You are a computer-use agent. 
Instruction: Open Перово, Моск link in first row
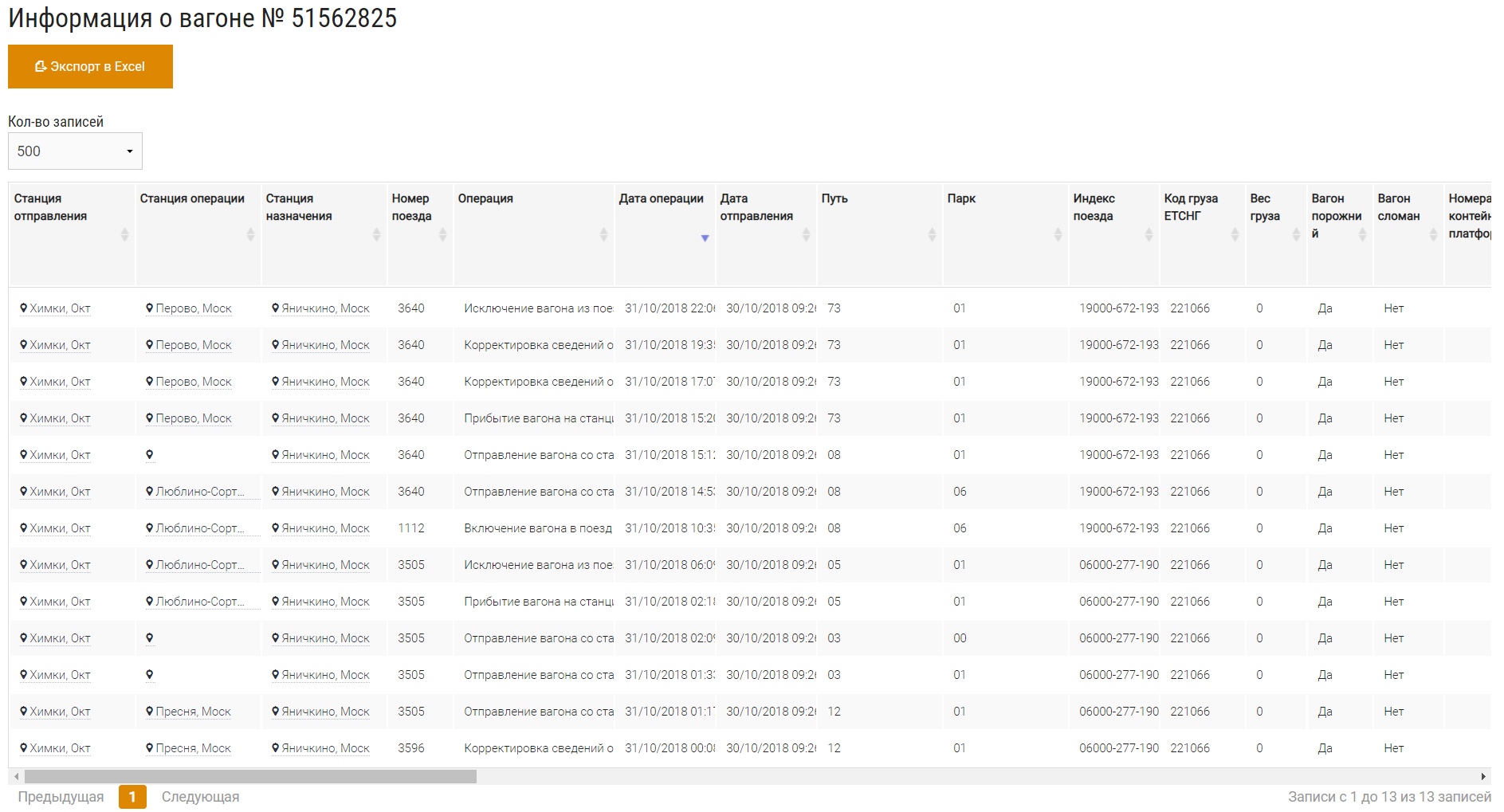pos(193,308)
